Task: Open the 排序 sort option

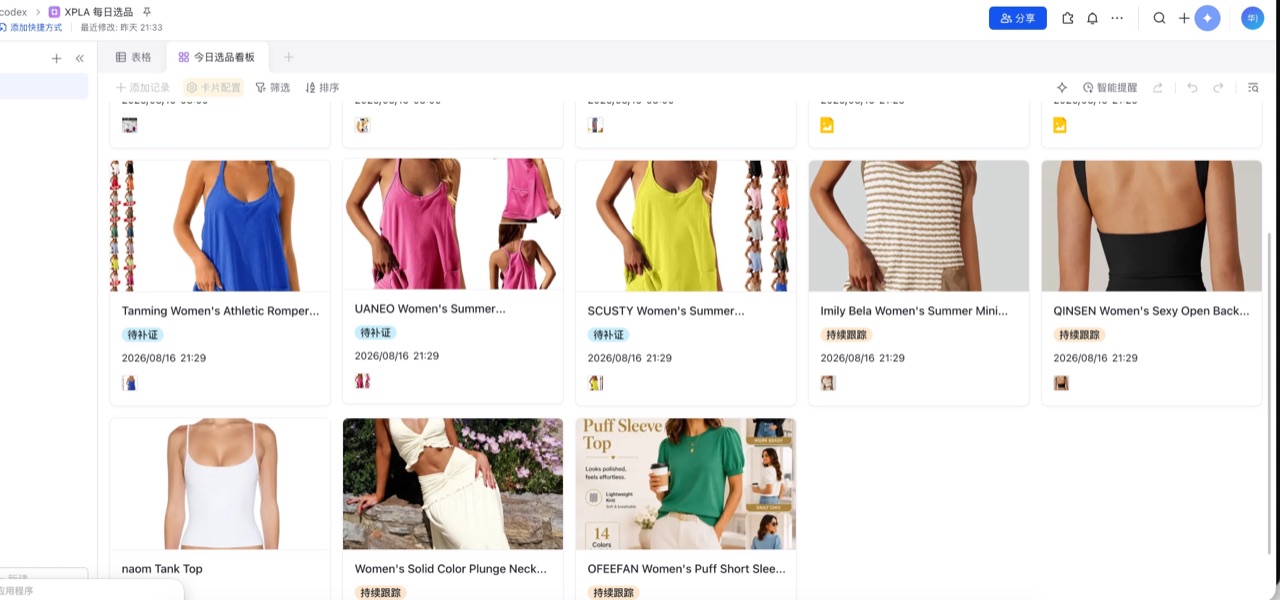Action: [x=322, y=88]
